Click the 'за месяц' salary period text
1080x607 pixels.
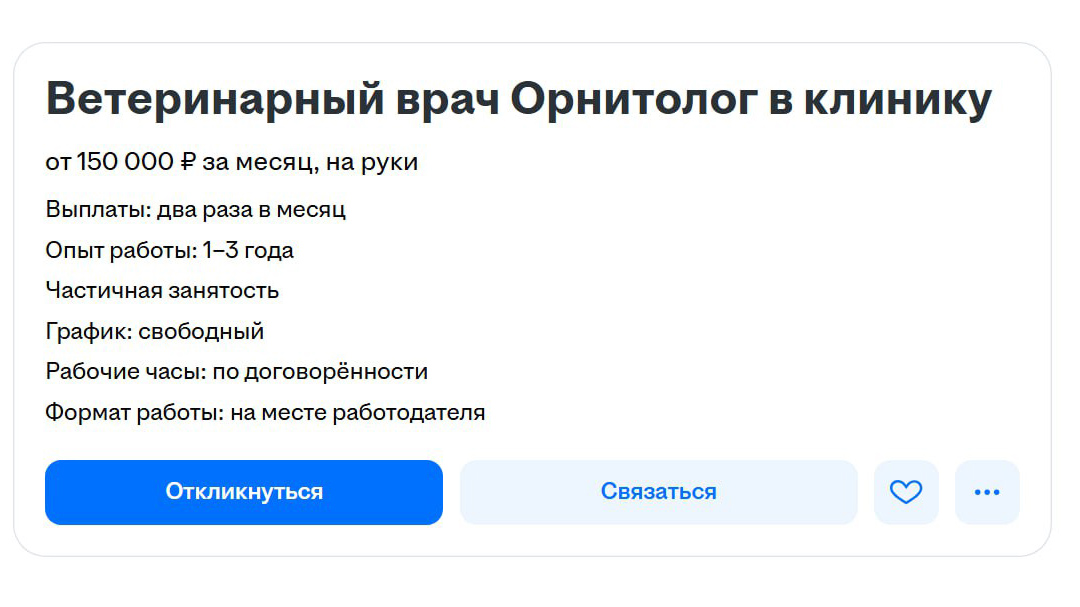point(259,162)
